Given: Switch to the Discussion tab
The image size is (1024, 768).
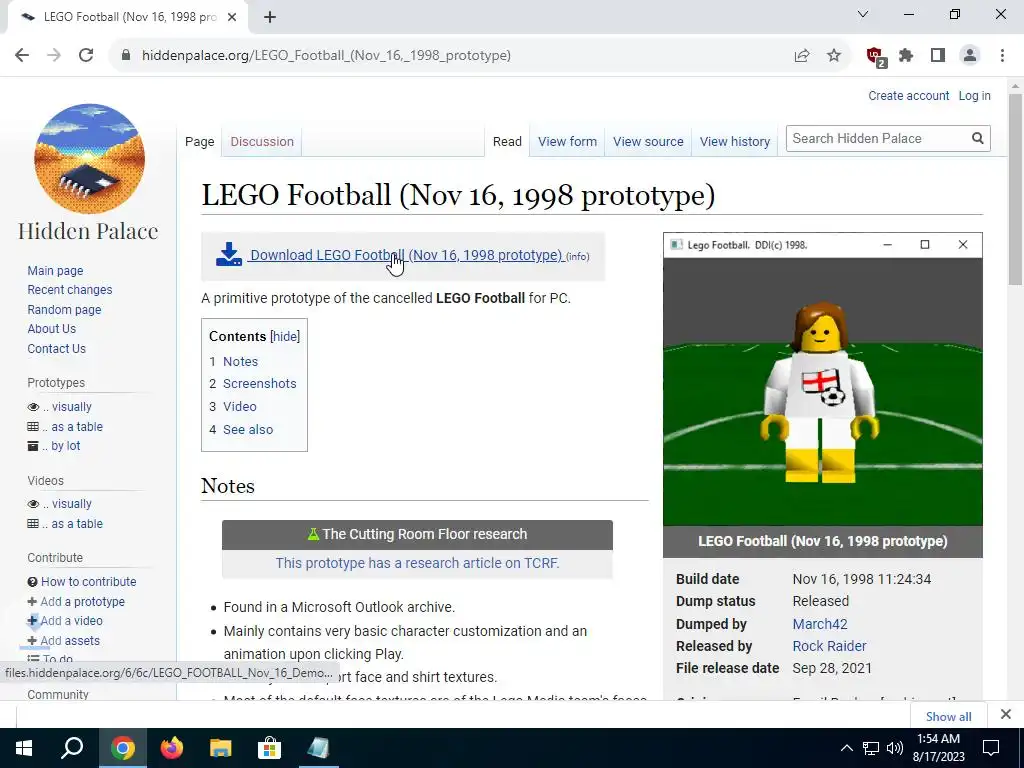Looking at the screenshot, I should tap(262, 142).
